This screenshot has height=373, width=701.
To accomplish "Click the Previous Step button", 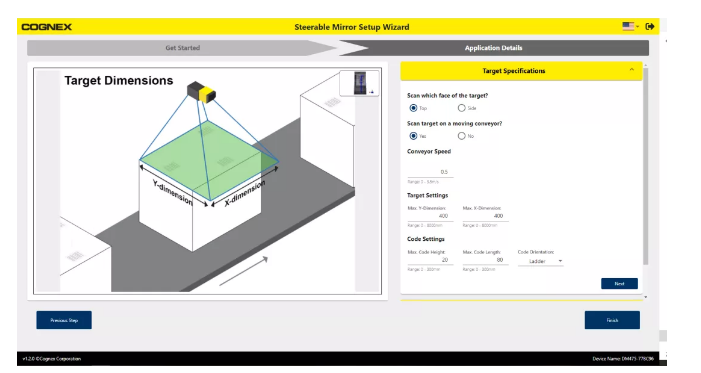I will pos(64,320).
